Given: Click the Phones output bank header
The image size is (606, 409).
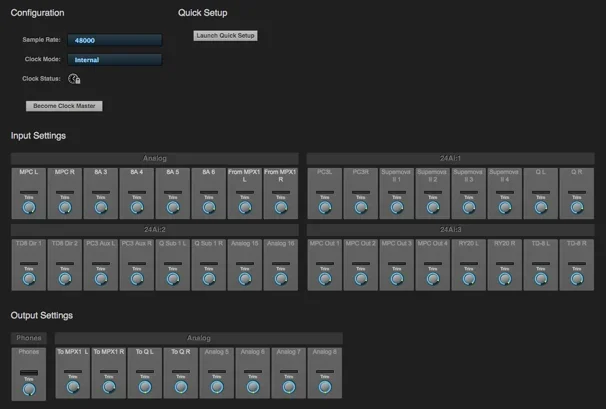Looking at the screenshot, I should pyautogui.click(x=29, y=338).
